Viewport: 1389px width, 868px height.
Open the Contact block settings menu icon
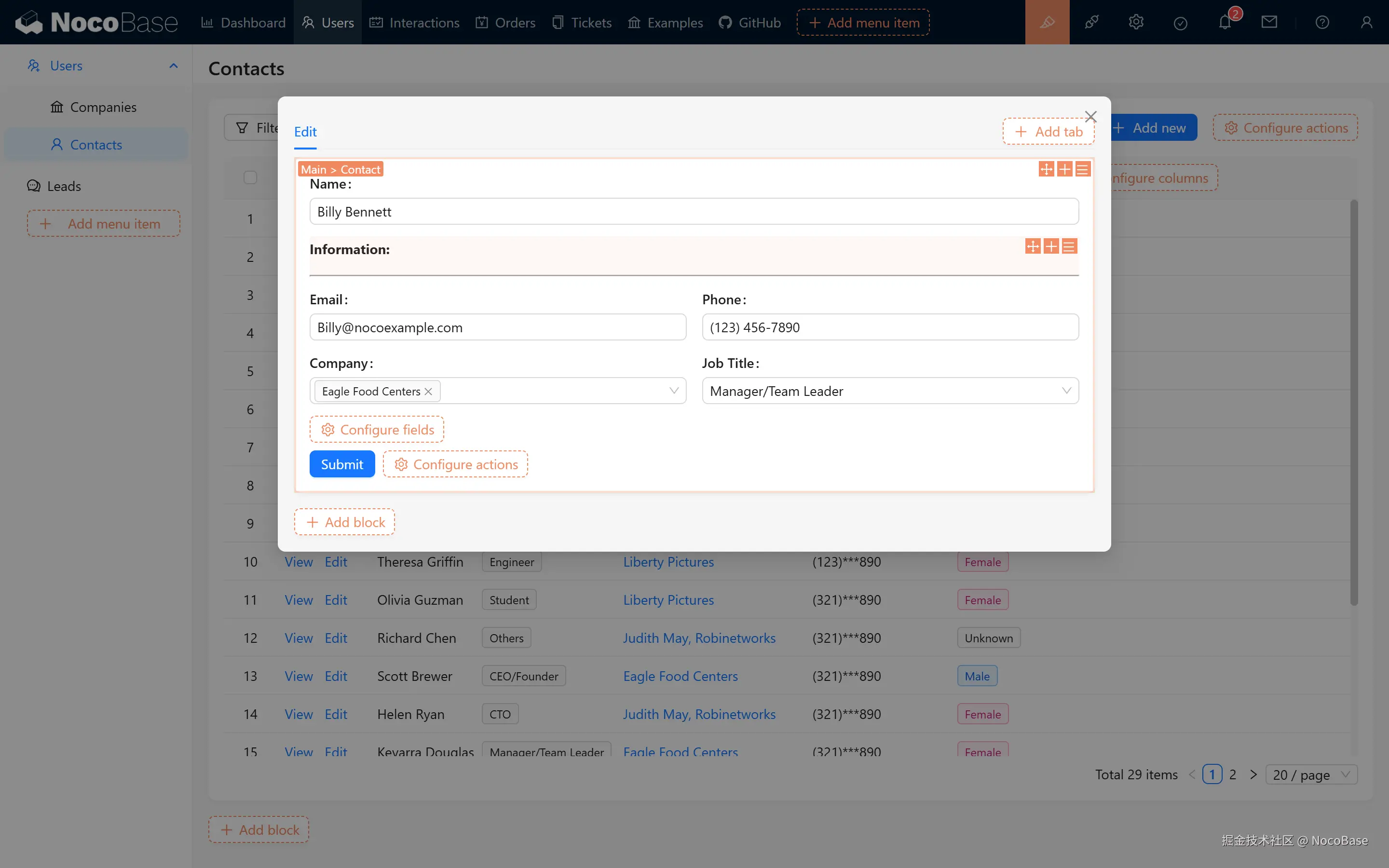click(x=1082, y=169)
